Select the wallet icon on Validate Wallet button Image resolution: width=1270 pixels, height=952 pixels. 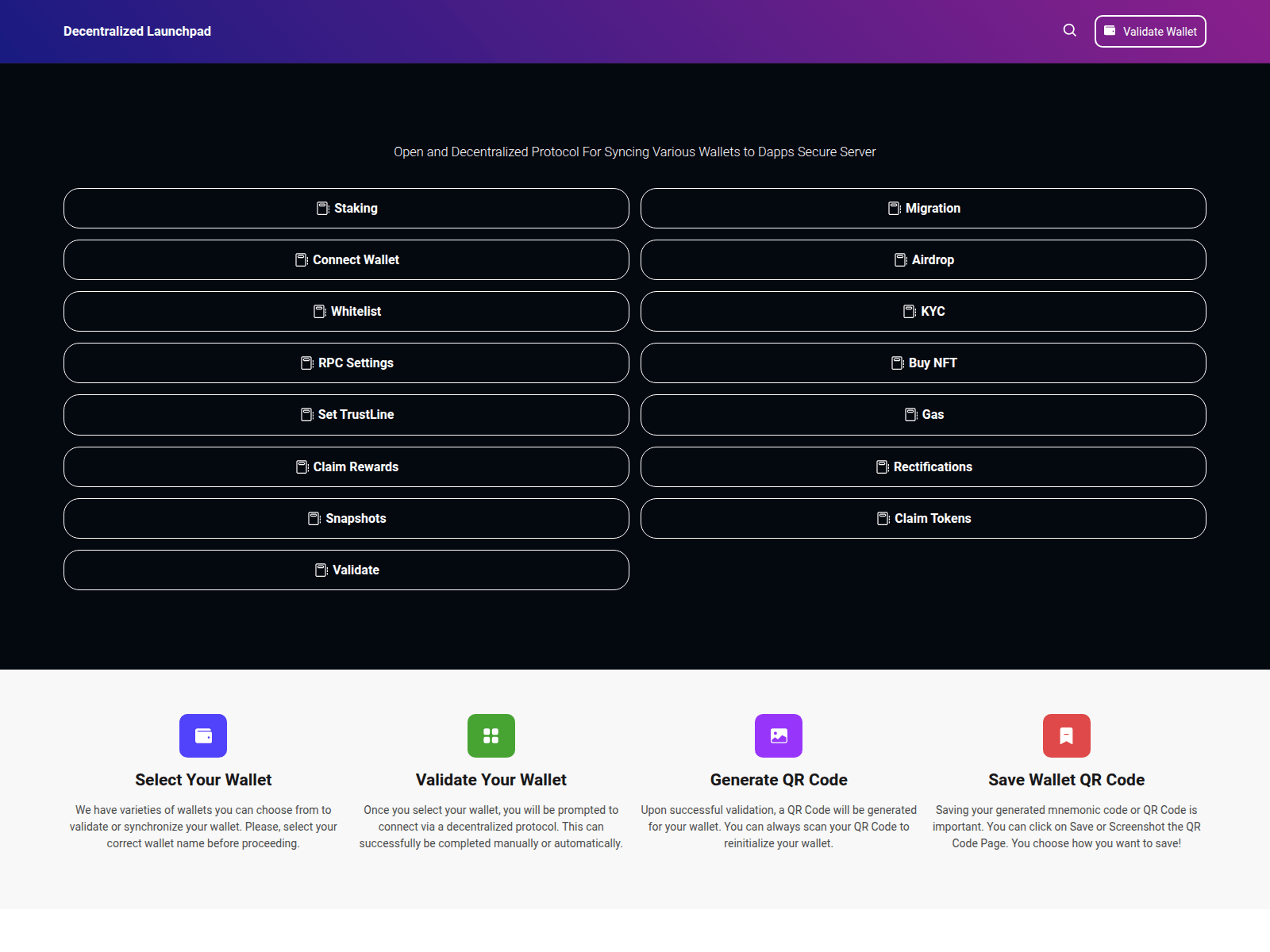(x=1110, y=31)
